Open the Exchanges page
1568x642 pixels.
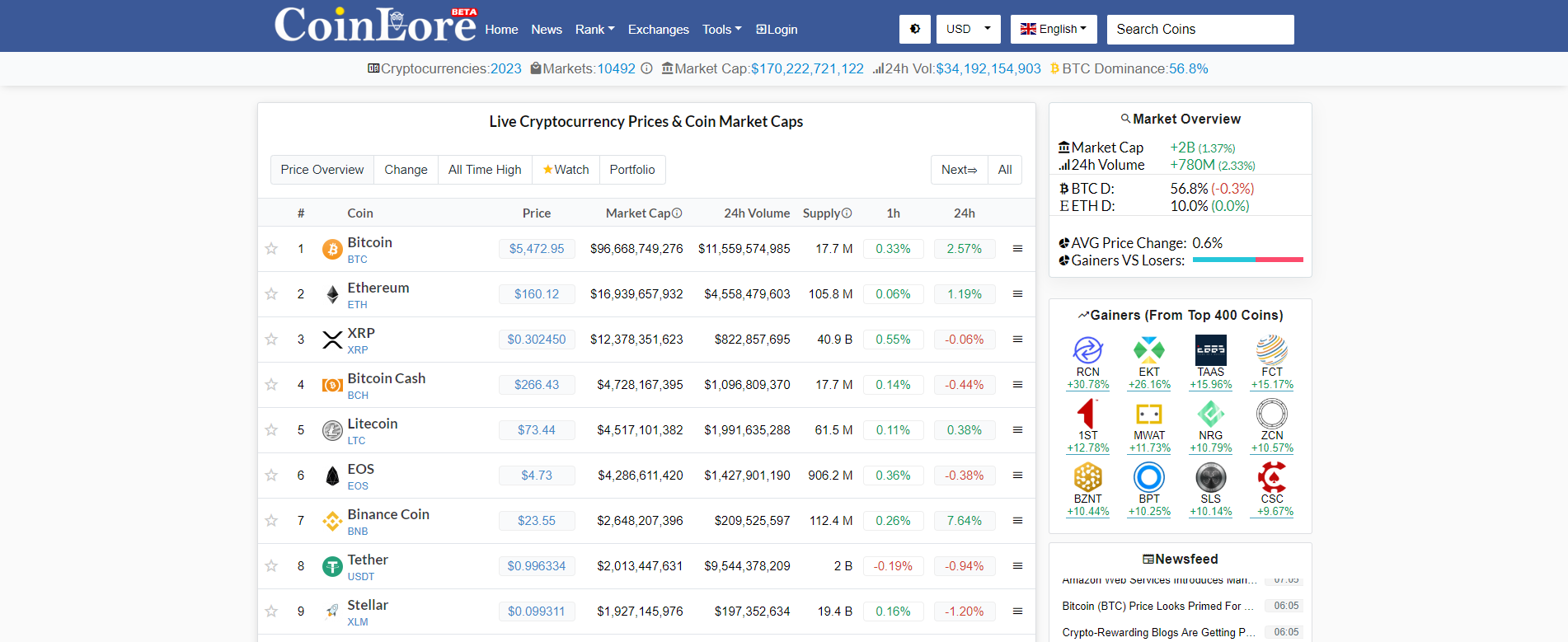tap(659, 30)
